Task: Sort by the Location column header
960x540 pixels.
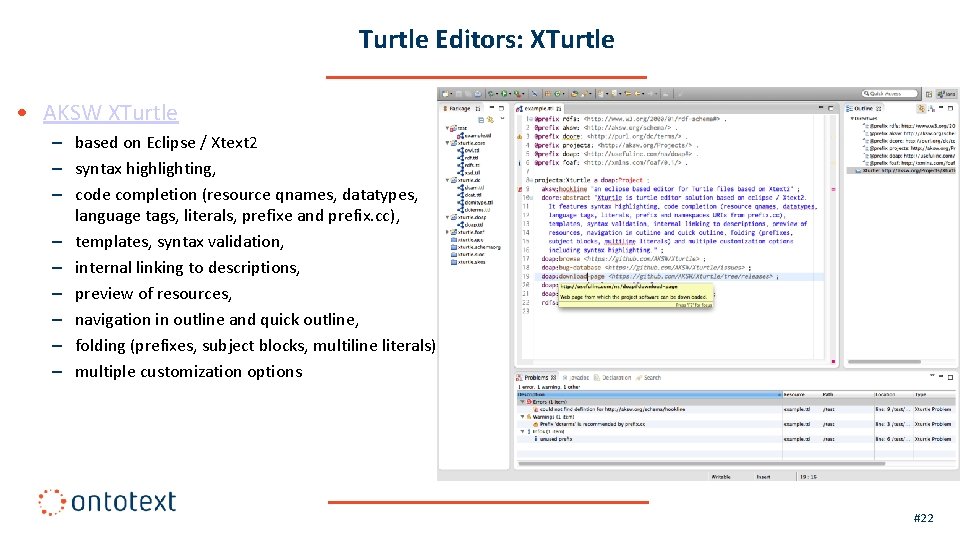Action: 893,394
